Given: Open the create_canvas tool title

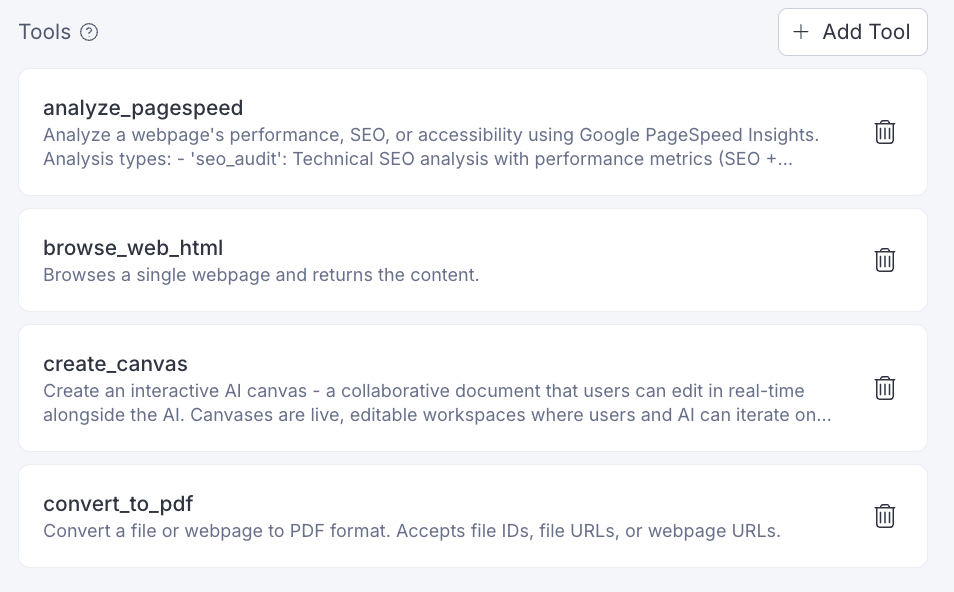Looking at the screenshot, I should pyautogui.click(x=115, y=363).
